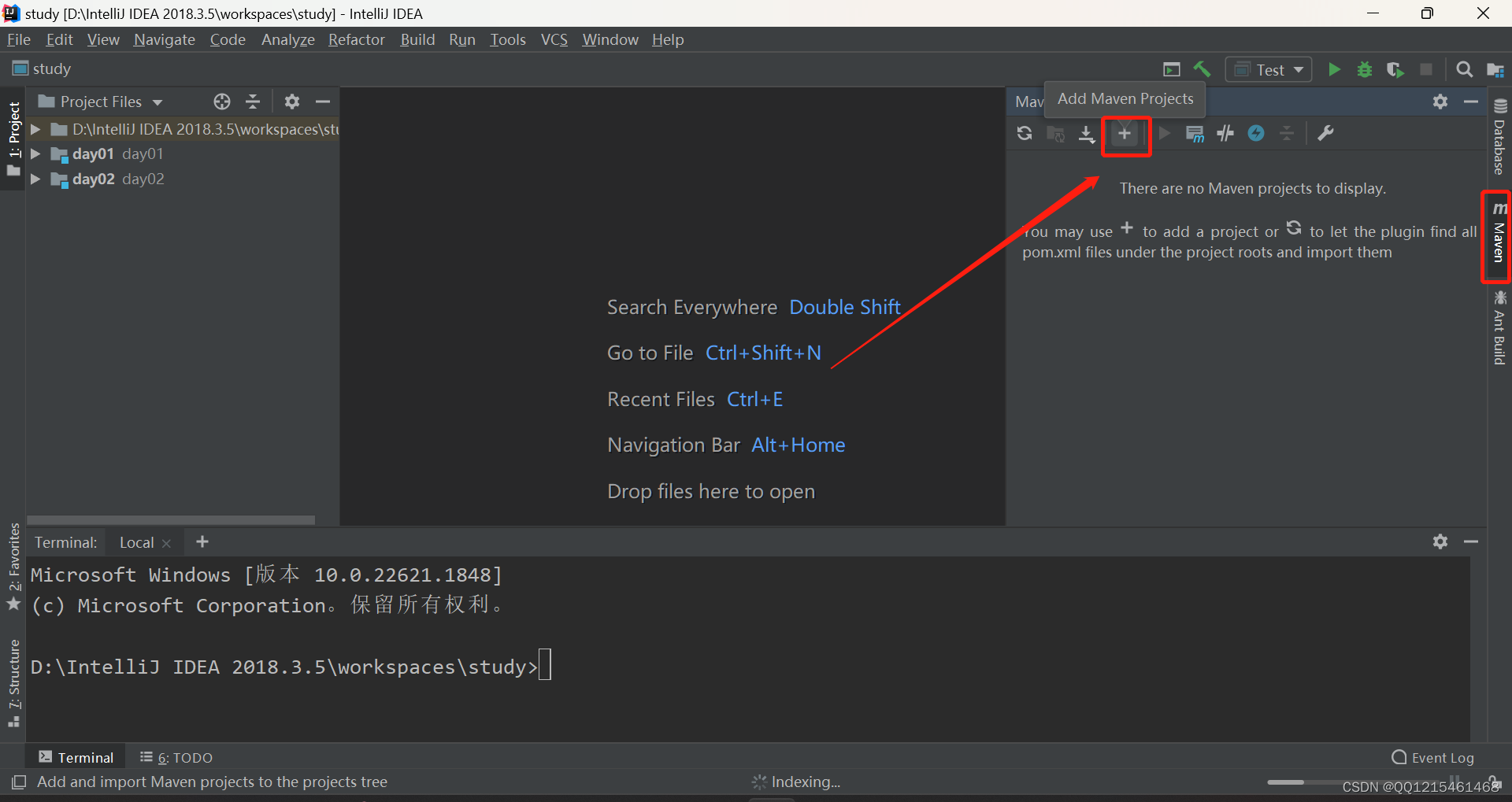Click the green Run button

coord(1334,70)
